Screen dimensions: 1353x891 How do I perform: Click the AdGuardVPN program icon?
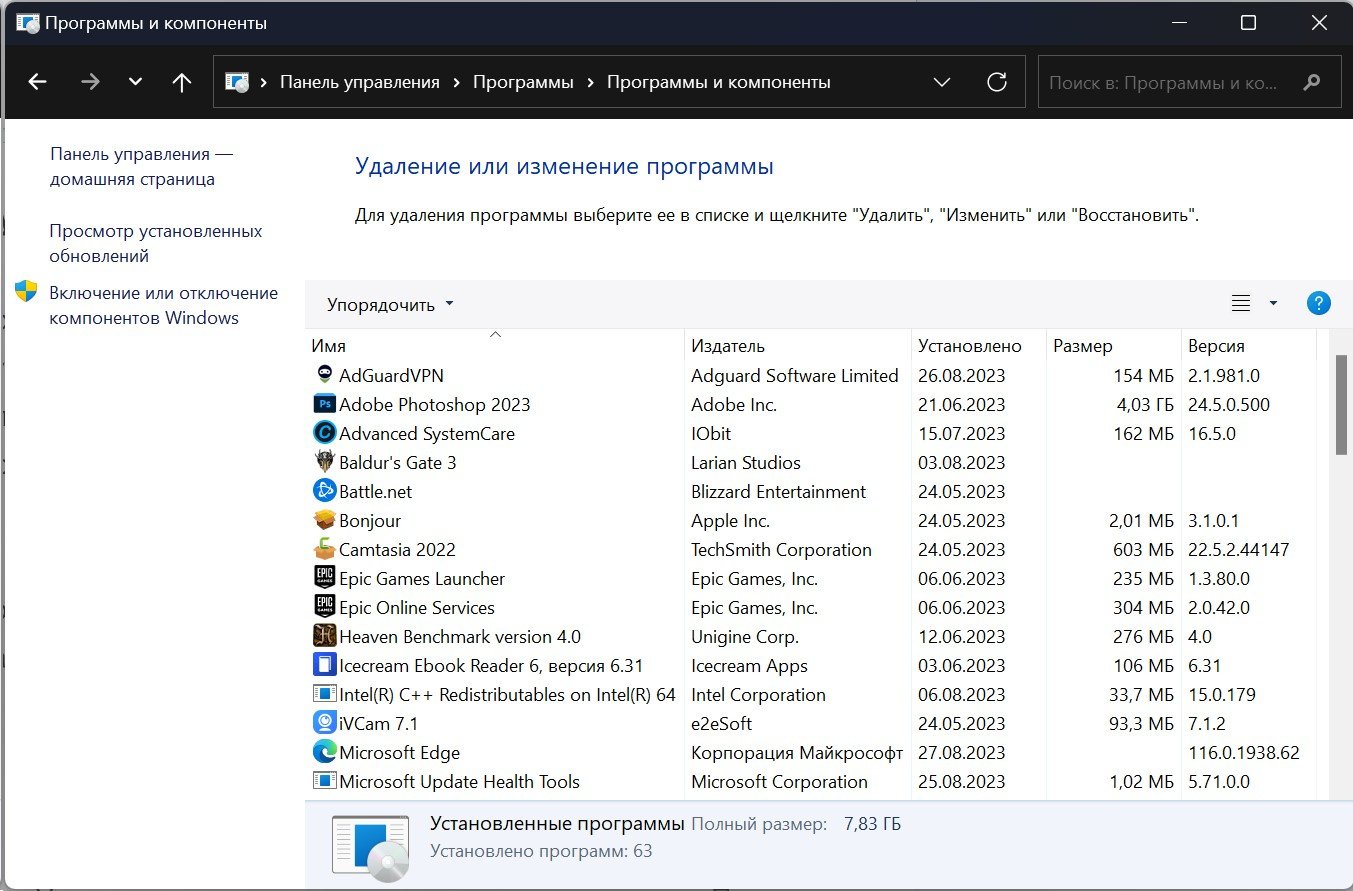pos(324,375)
